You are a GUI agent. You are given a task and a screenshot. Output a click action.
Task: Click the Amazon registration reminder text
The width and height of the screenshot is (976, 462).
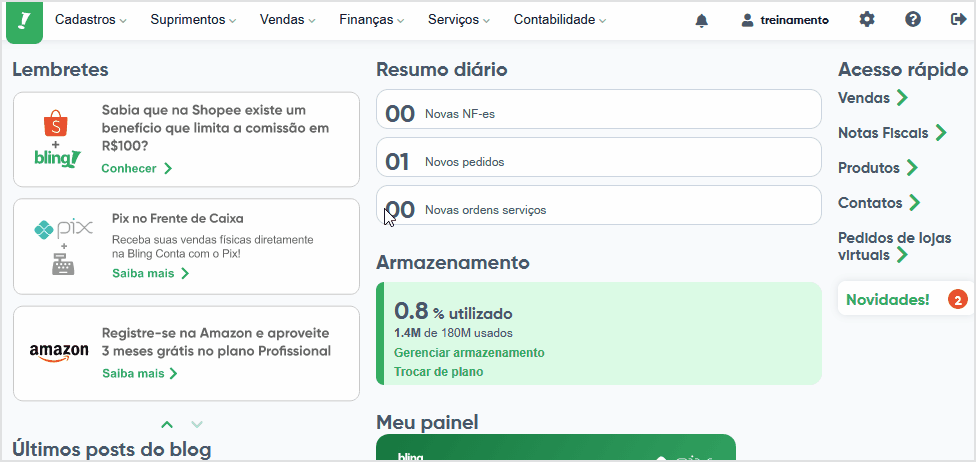(x=216, y=342)
